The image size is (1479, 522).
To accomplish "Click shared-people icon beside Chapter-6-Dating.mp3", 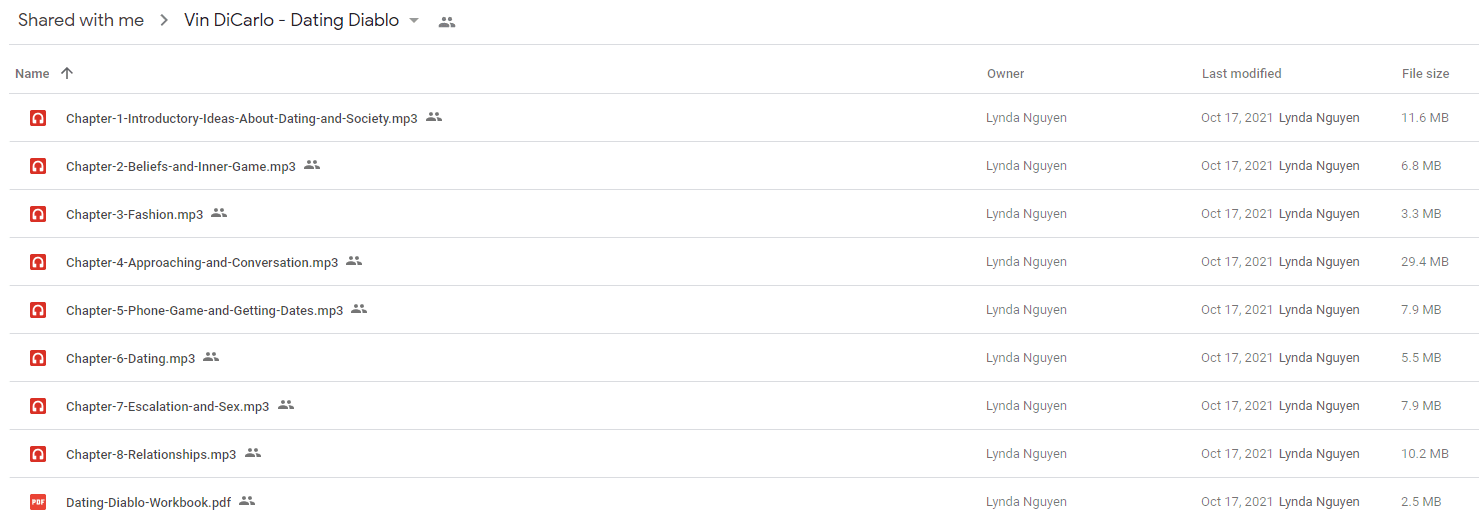I will point(211,357).
